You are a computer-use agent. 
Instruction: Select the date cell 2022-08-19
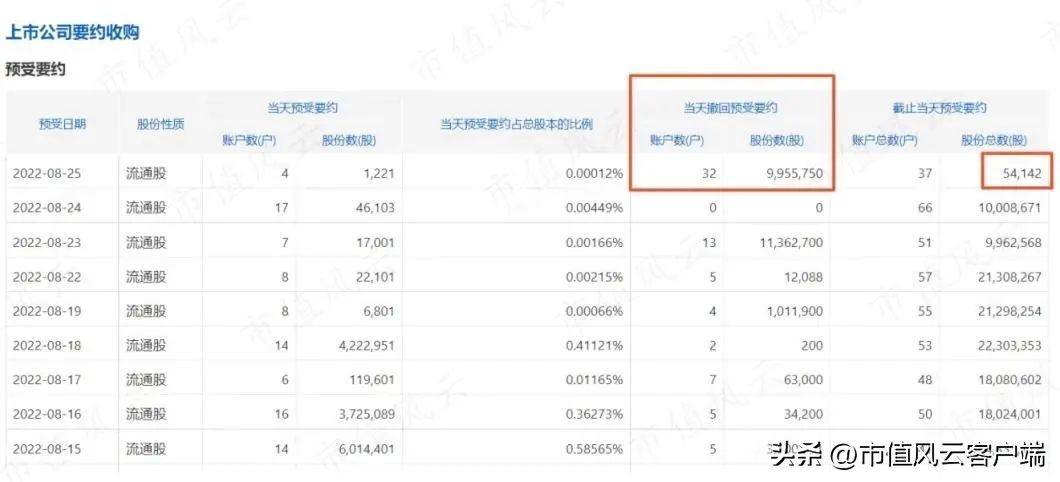coord(47,311)
